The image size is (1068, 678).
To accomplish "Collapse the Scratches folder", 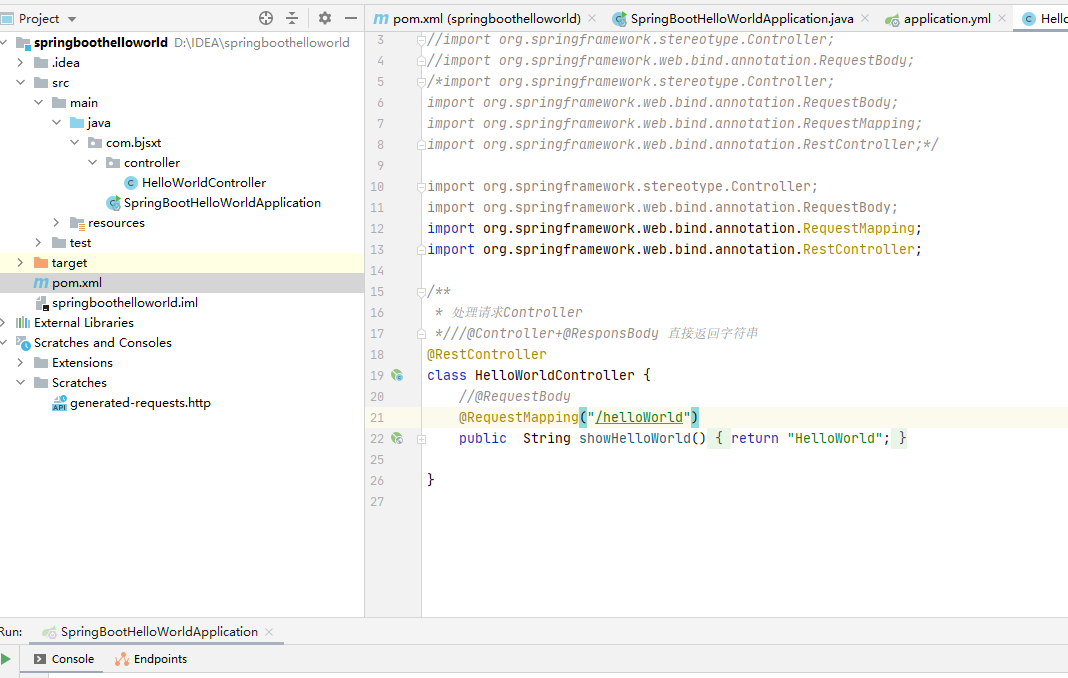I will coord(20,383).
